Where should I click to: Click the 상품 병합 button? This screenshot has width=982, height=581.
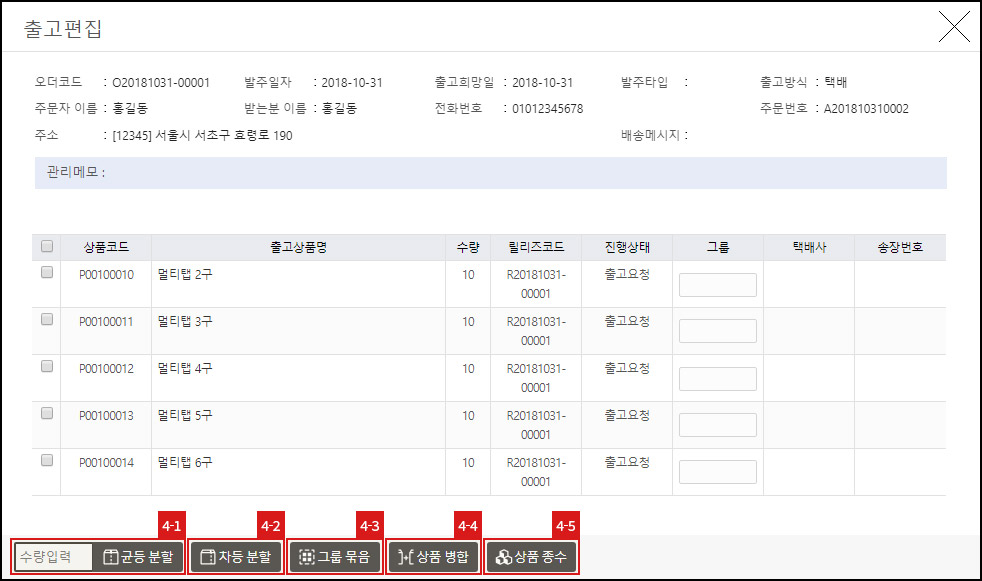[x=433, y=557]
